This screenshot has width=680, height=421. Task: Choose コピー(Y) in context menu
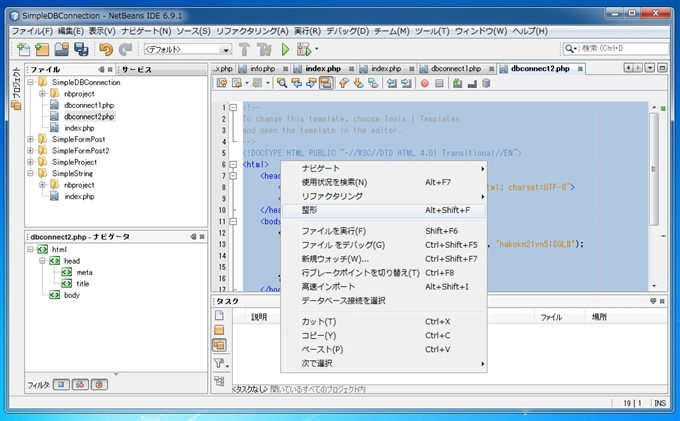click(x=384, y=336)
